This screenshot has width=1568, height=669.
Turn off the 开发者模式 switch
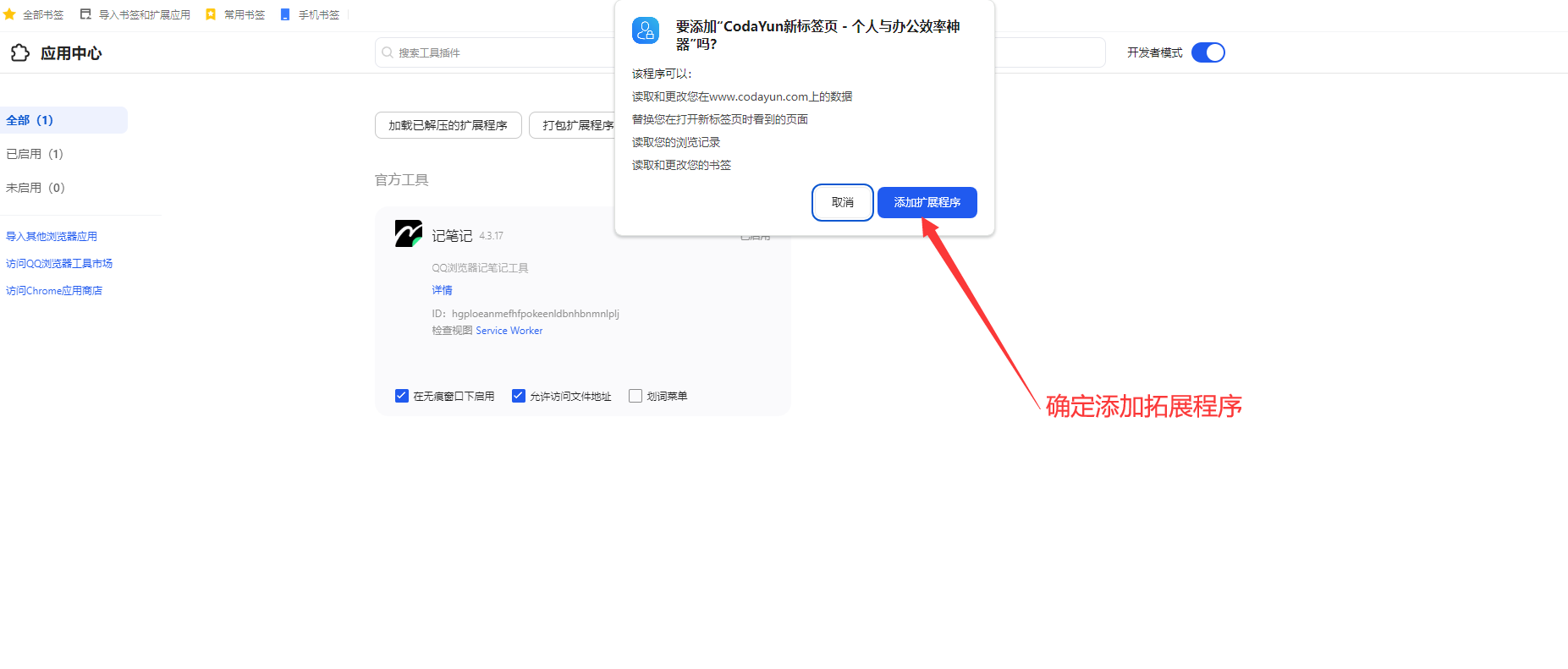click(1208, 52)
